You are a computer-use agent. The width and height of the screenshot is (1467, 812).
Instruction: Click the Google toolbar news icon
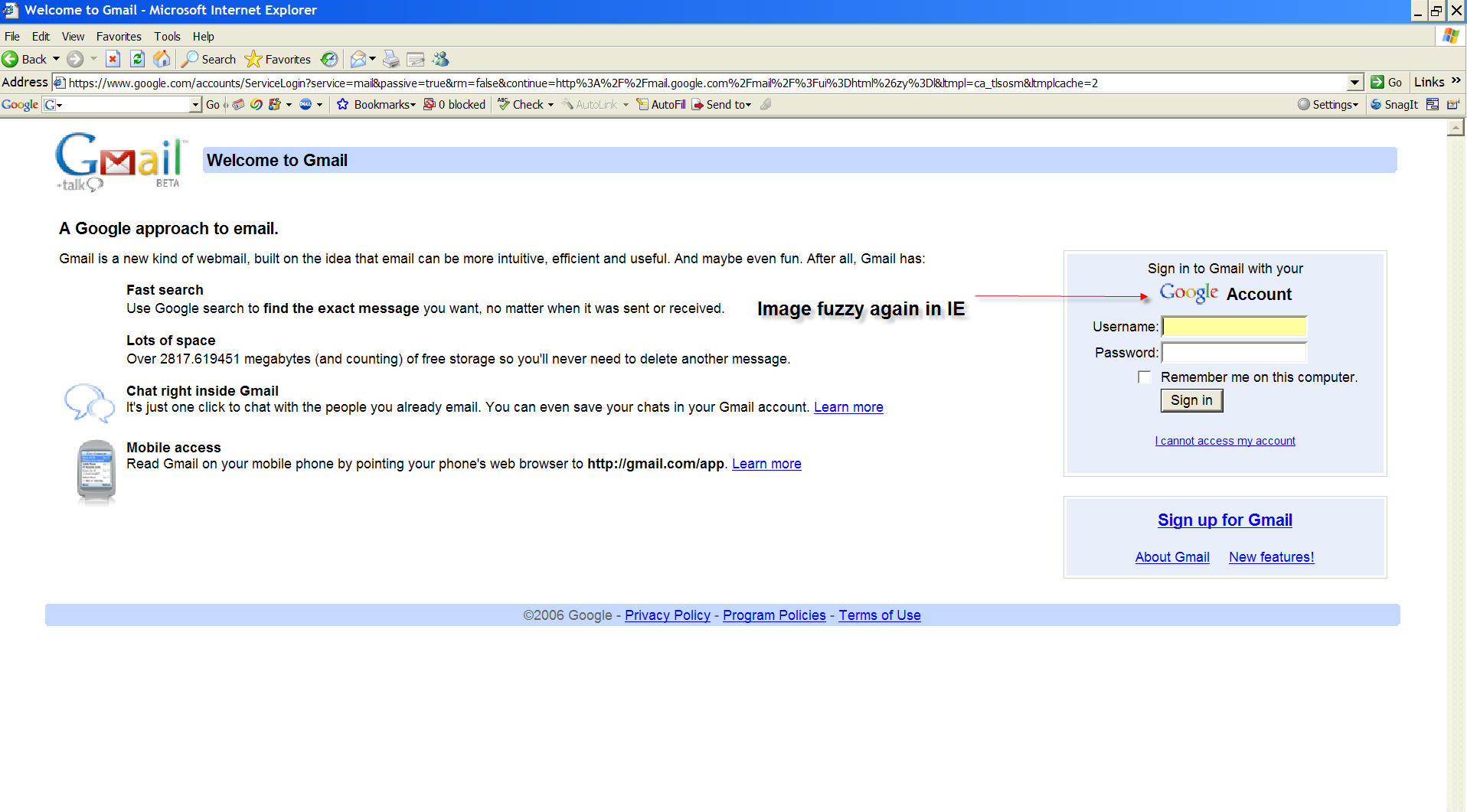(x=239, y=104)
